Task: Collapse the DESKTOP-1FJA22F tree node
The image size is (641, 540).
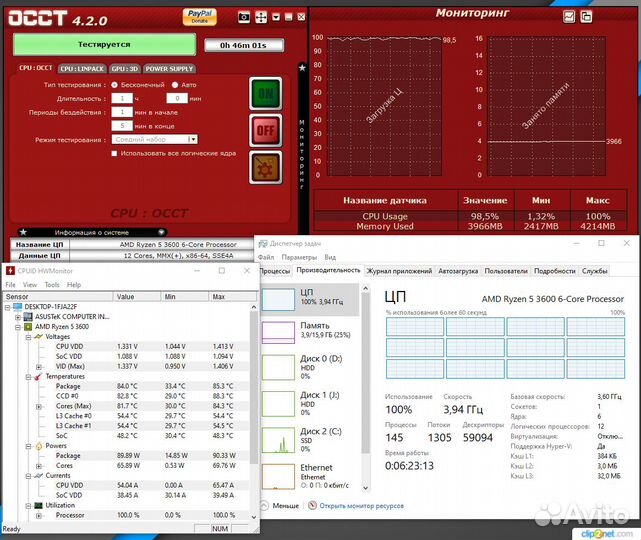Action: pyautogui.click(x=7, y=307)
